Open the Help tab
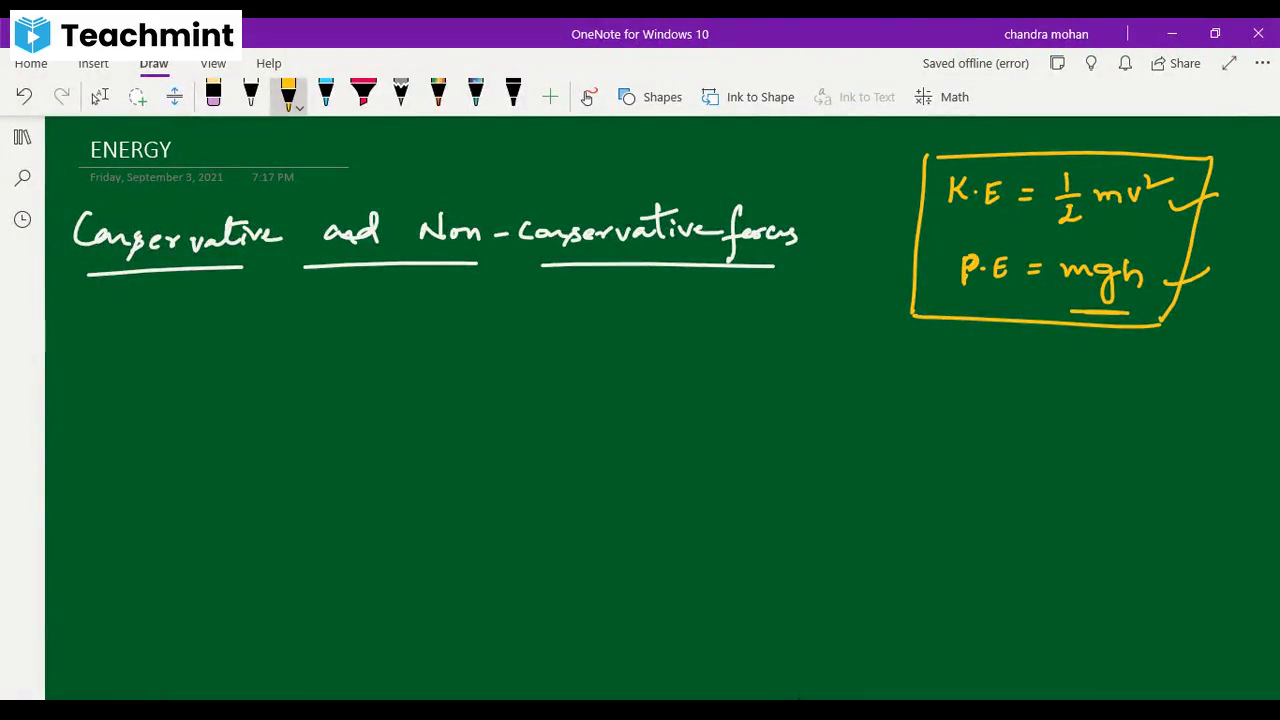Viewport: 1280px width, 720px height. pos(268,63)
